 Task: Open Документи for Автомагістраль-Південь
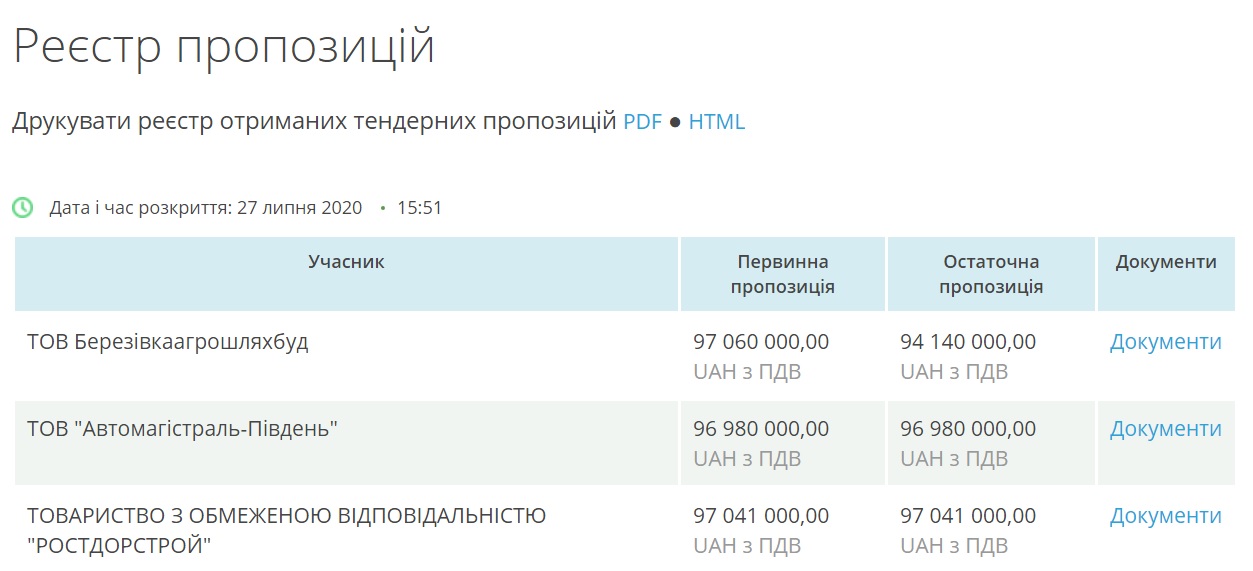(x=1166, y=428)
